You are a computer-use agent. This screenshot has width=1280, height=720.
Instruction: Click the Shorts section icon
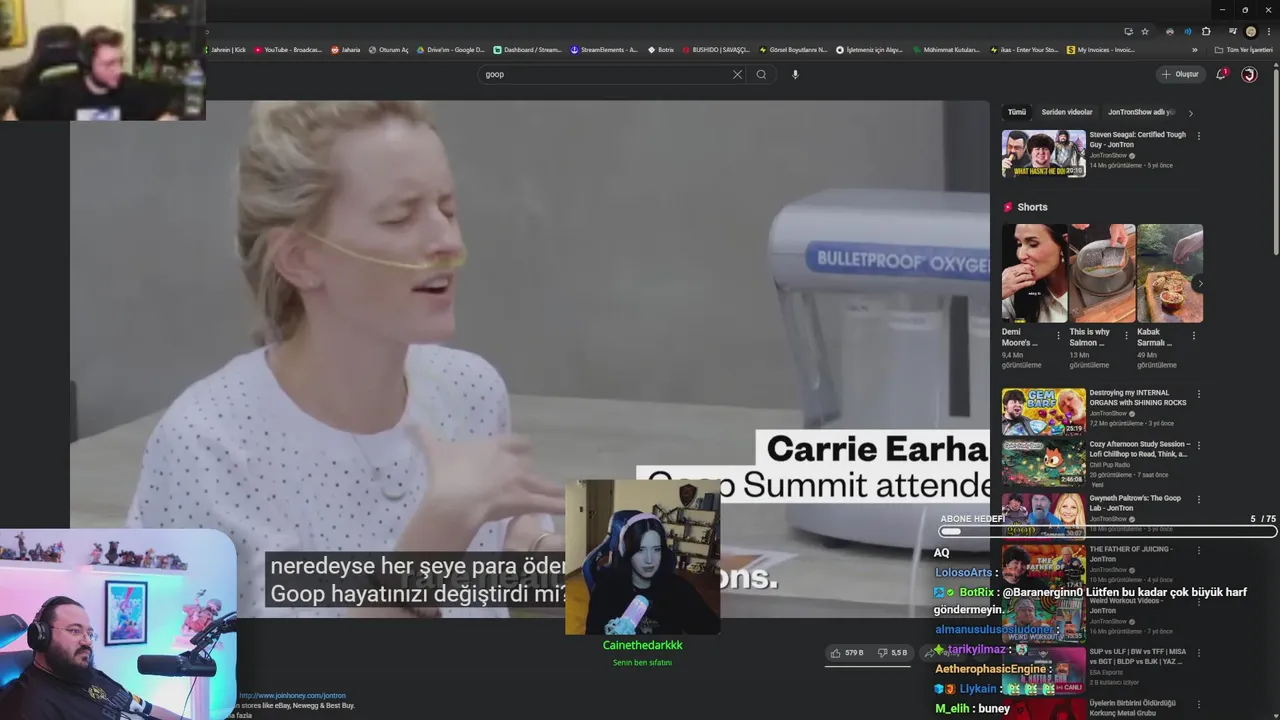[1008, 207]
